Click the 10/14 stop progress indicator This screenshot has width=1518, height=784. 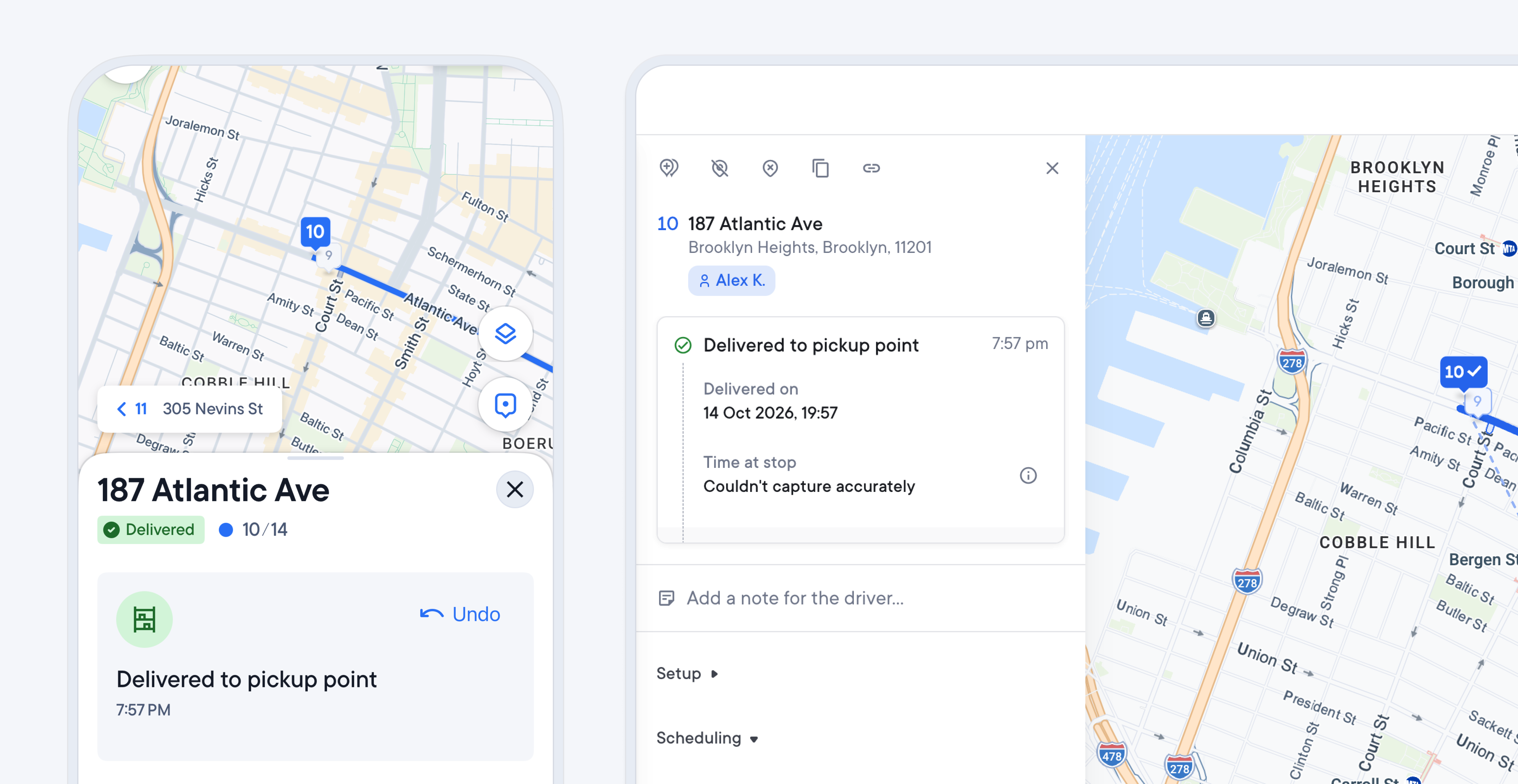[253, 530]
